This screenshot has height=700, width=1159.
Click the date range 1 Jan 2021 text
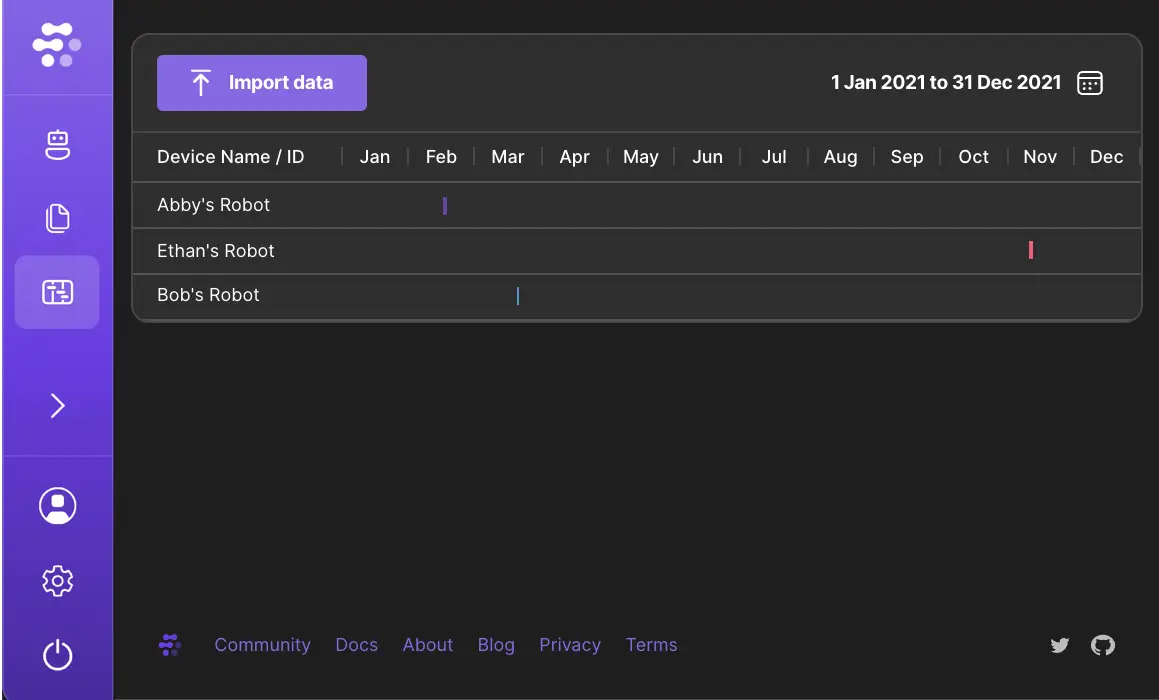coord(945,83)
